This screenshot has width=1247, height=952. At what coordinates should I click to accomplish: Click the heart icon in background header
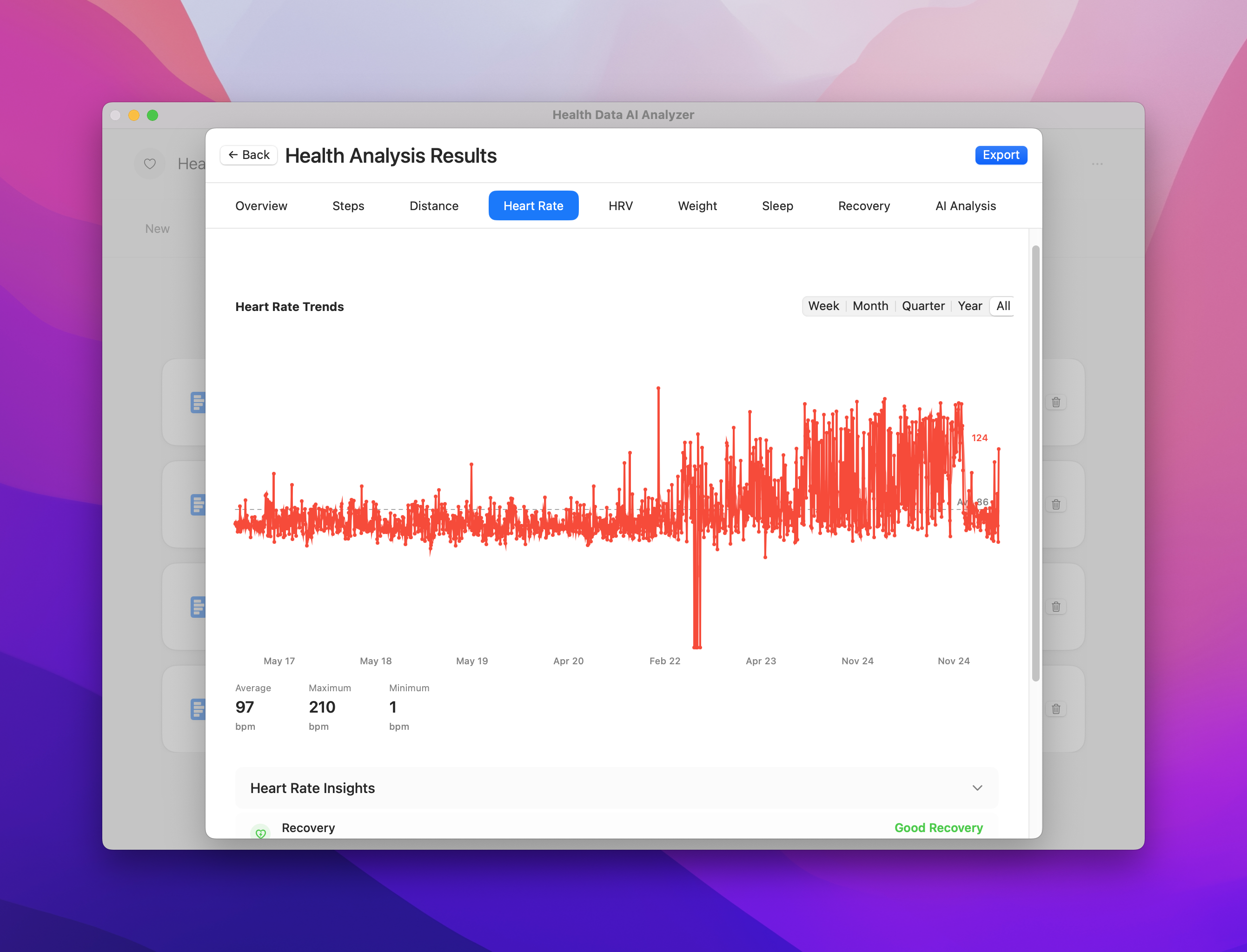(x=150, y=164)
